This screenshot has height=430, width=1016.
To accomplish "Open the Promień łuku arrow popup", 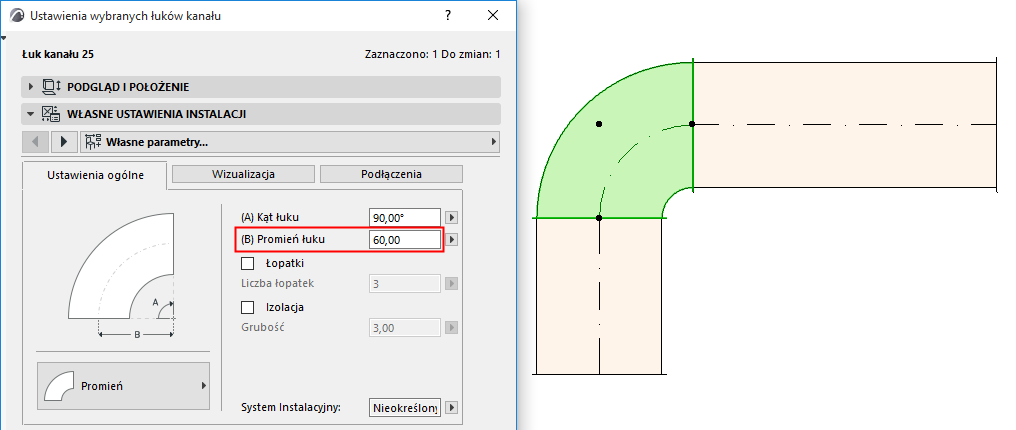I will coord(452,240).
